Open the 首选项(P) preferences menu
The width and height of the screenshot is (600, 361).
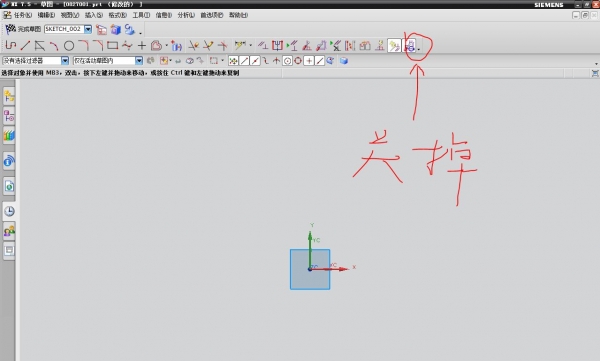tap(212, 15)
